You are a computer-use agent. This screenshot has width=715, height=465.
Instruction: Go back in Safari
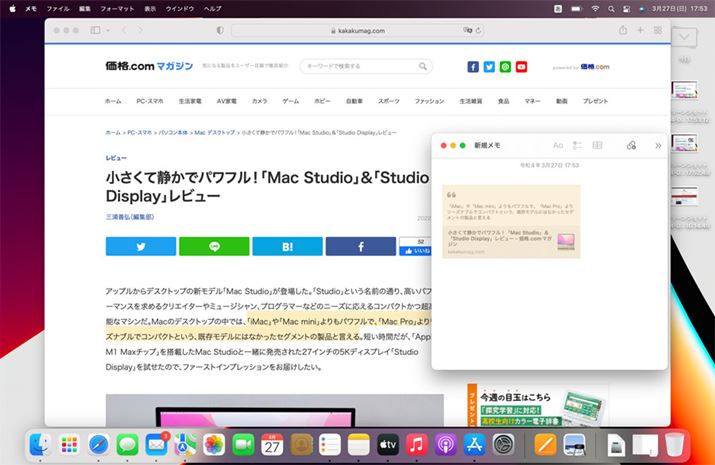(124, 30)
